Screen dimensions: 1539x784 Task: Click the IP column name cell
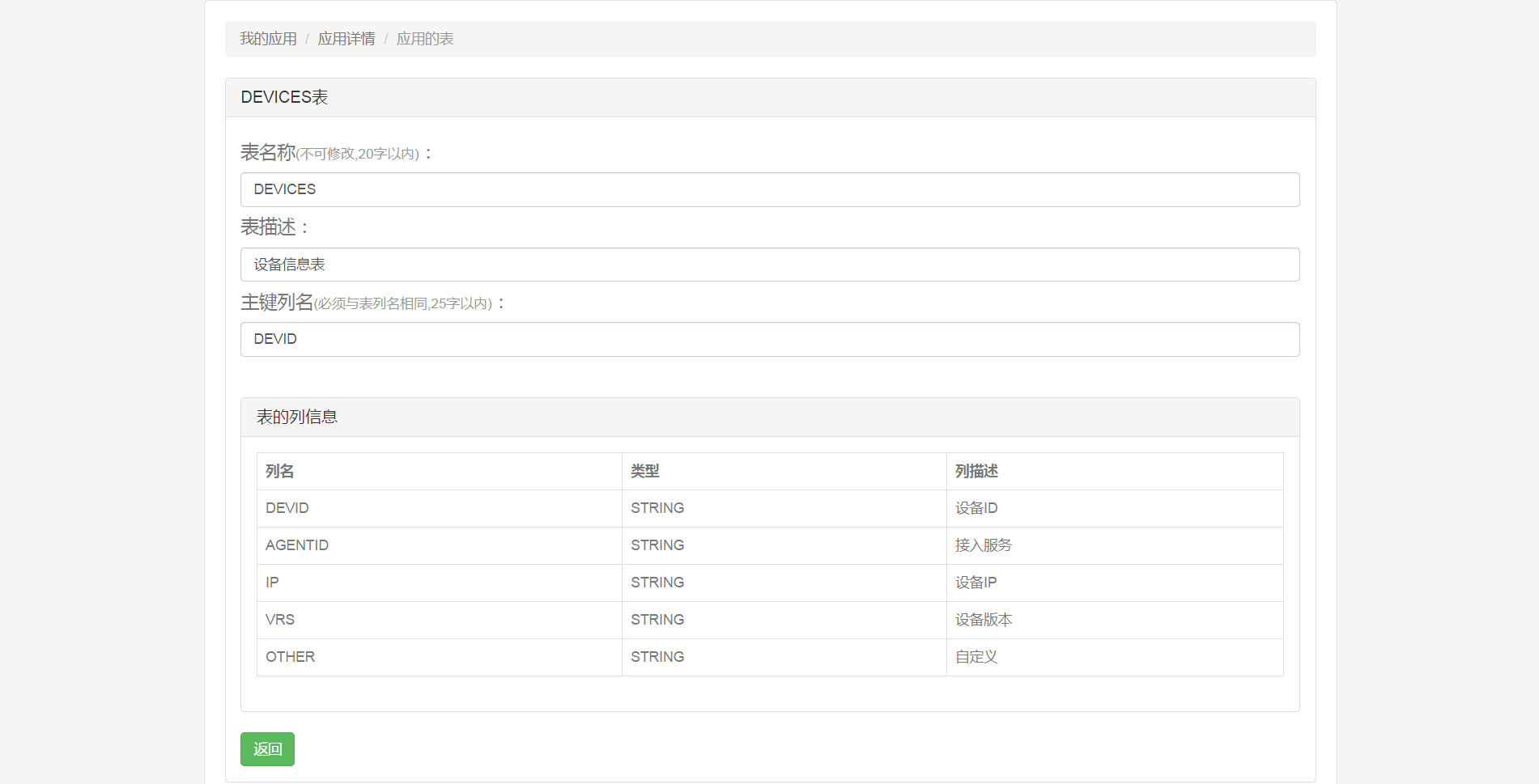tap(272, 583)
